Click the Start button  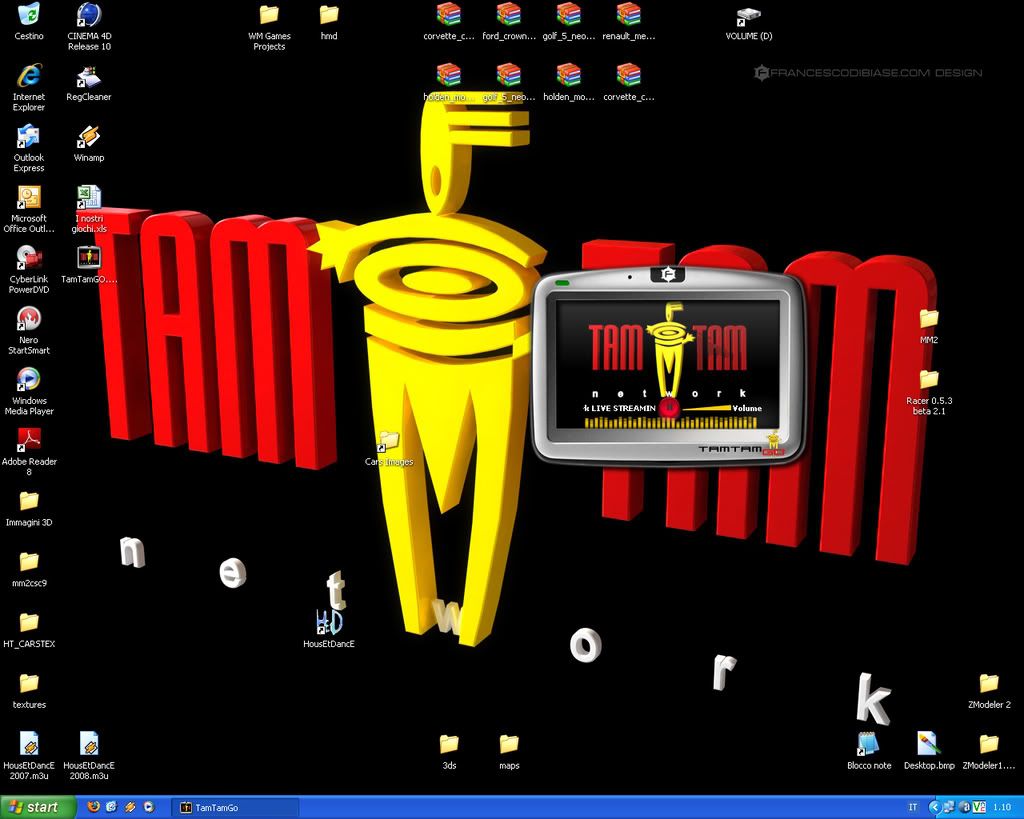37,807
